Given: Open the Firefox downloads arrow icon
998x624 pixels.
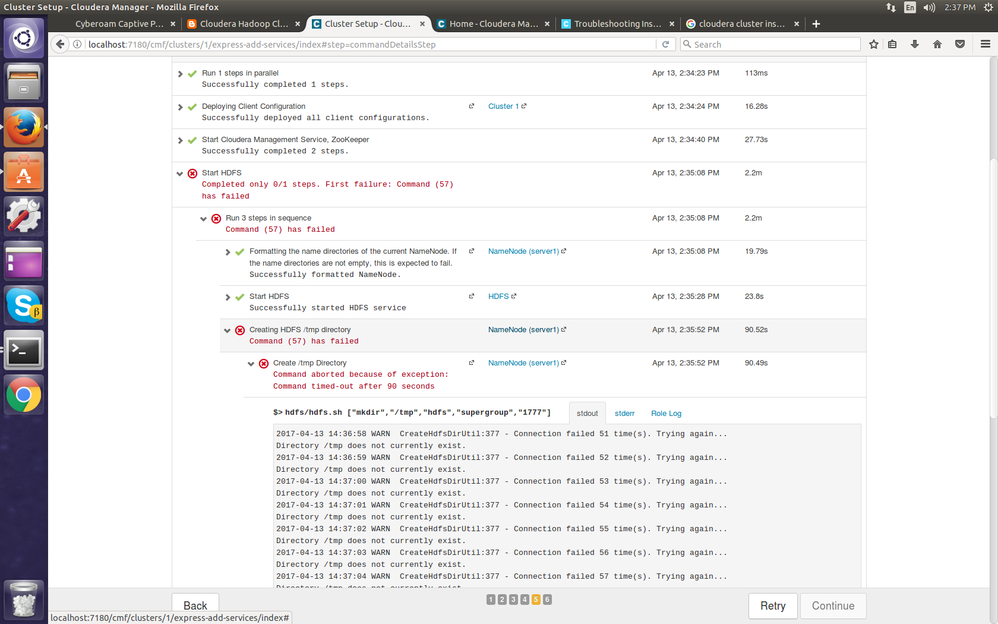Looking at the screenshot, I should click(915, 44).
